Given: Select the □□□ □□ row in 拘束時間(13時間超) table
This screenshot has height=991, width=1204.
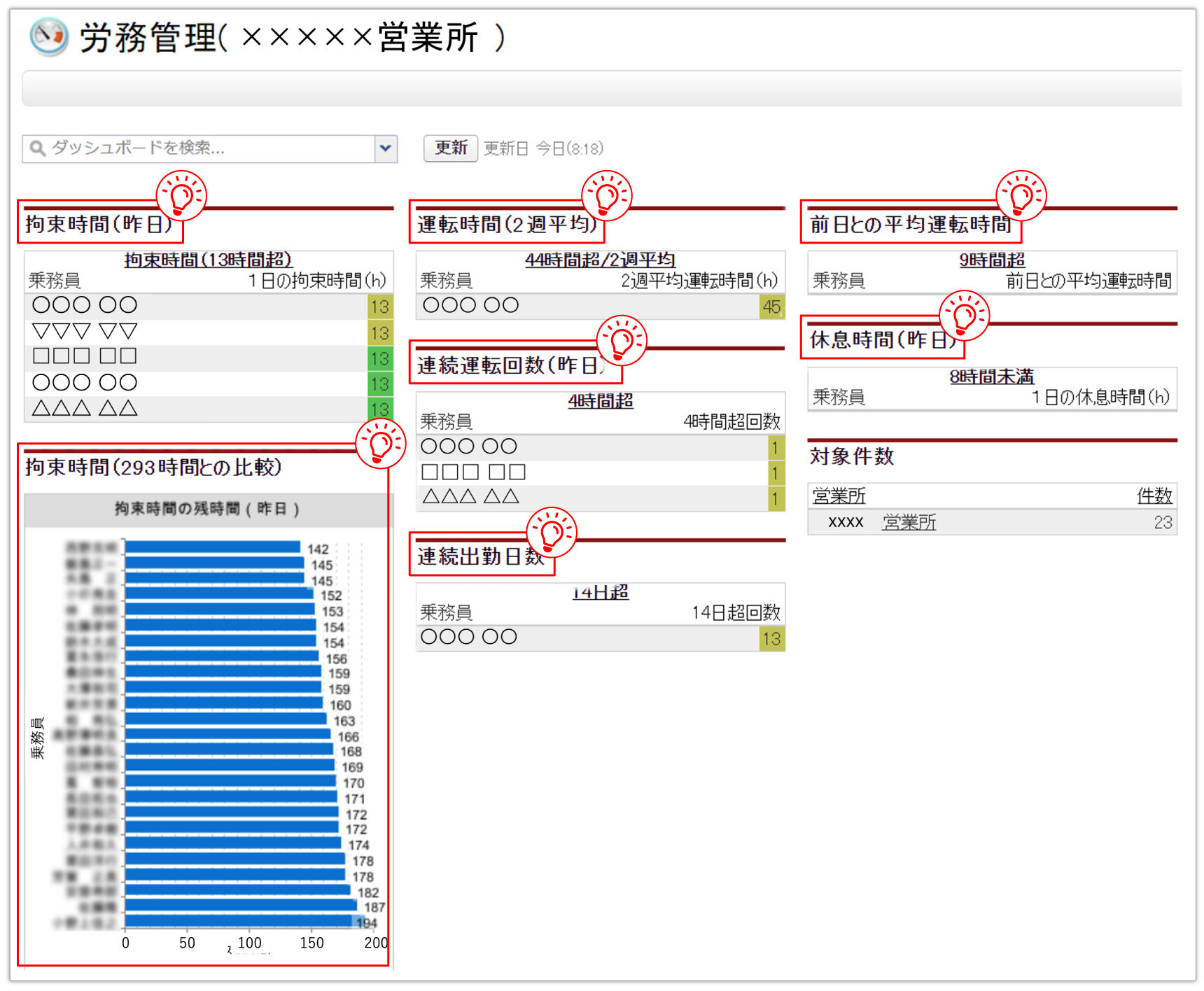Looking at the screenshot, I should [x=209, y=357].
